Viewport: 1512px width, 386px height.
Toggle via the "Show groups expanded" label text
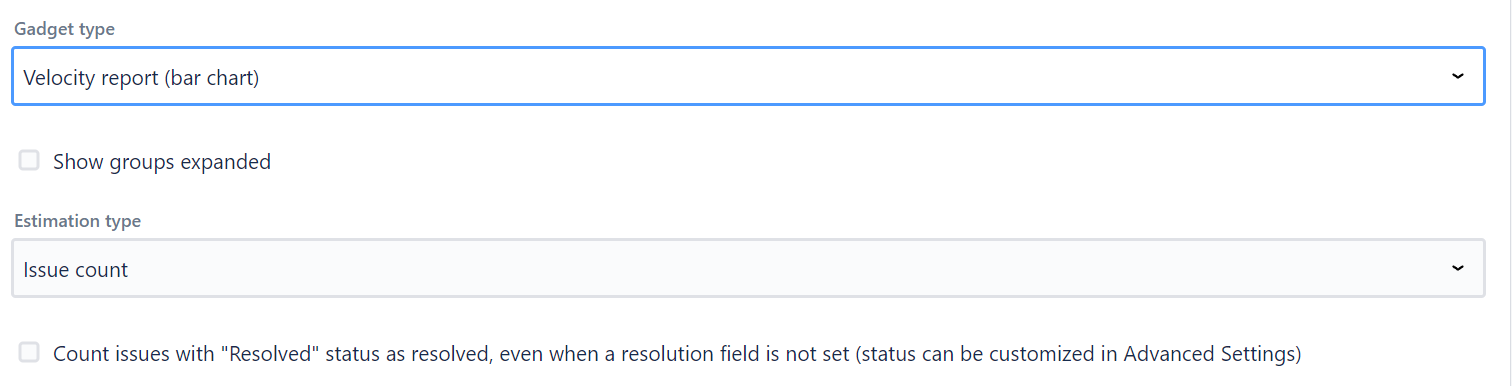162,162
